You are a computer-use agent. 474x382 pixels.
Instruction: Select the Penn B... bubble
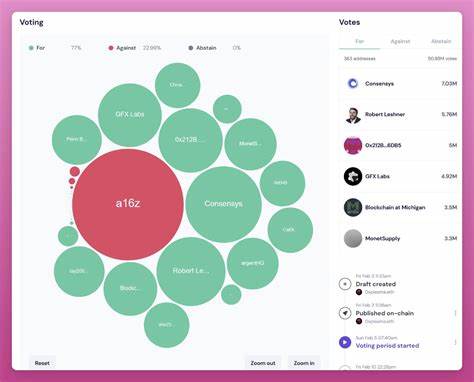click(x=77, y=140)
